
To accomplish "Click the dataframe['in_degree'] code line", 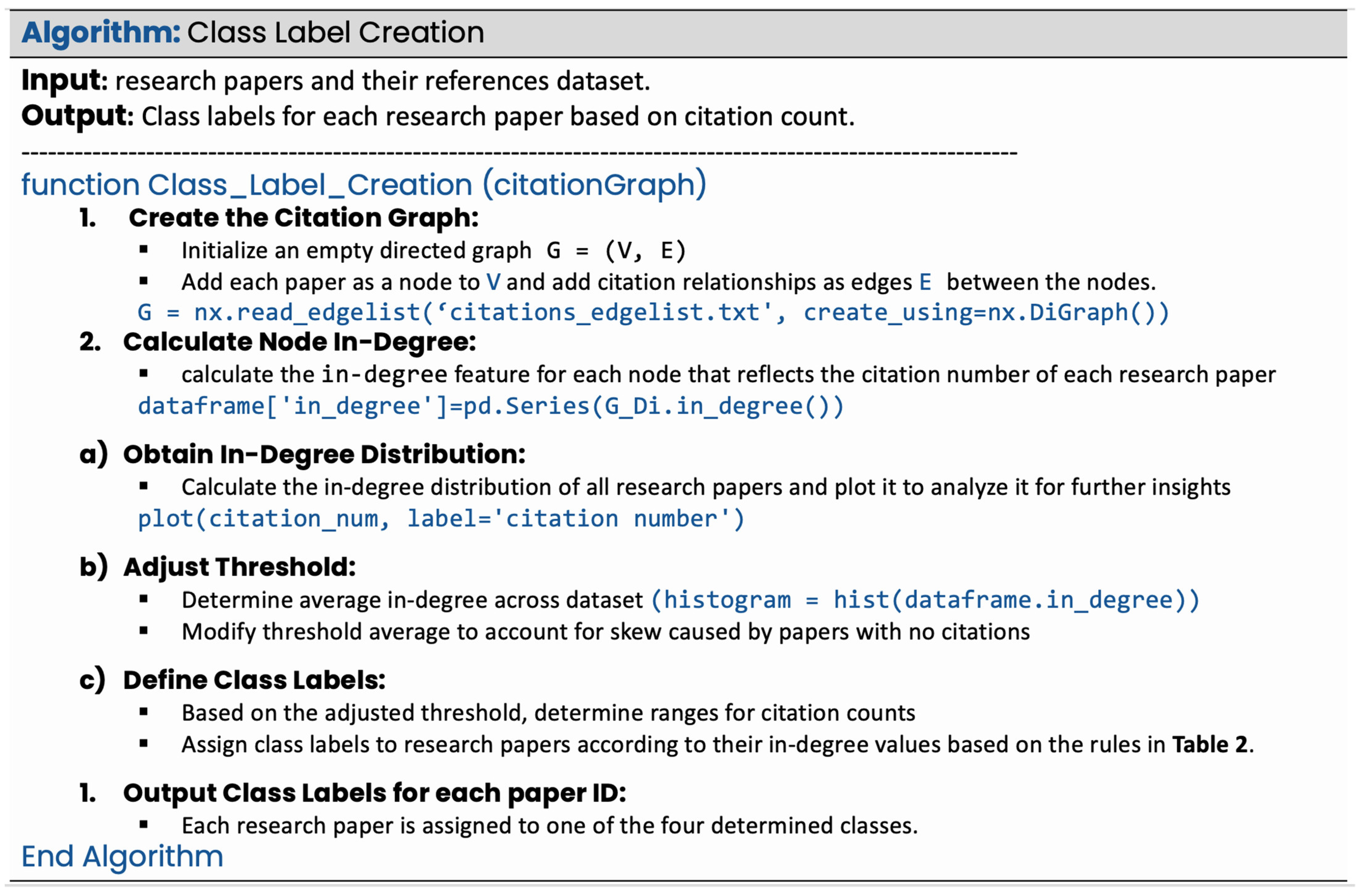I will pos(490,406).
